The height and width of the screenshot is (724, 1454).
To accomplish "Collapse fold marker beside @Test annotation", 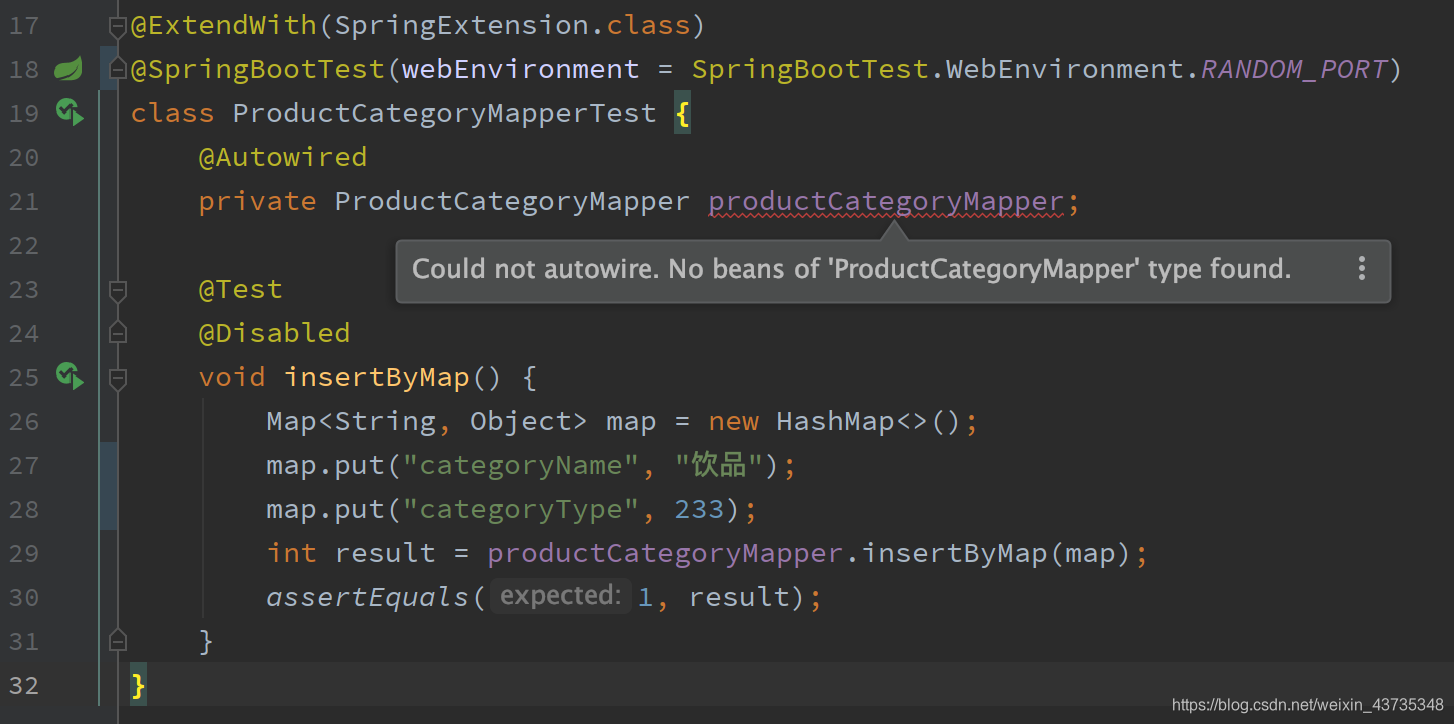I will click(x=118, y=290).
